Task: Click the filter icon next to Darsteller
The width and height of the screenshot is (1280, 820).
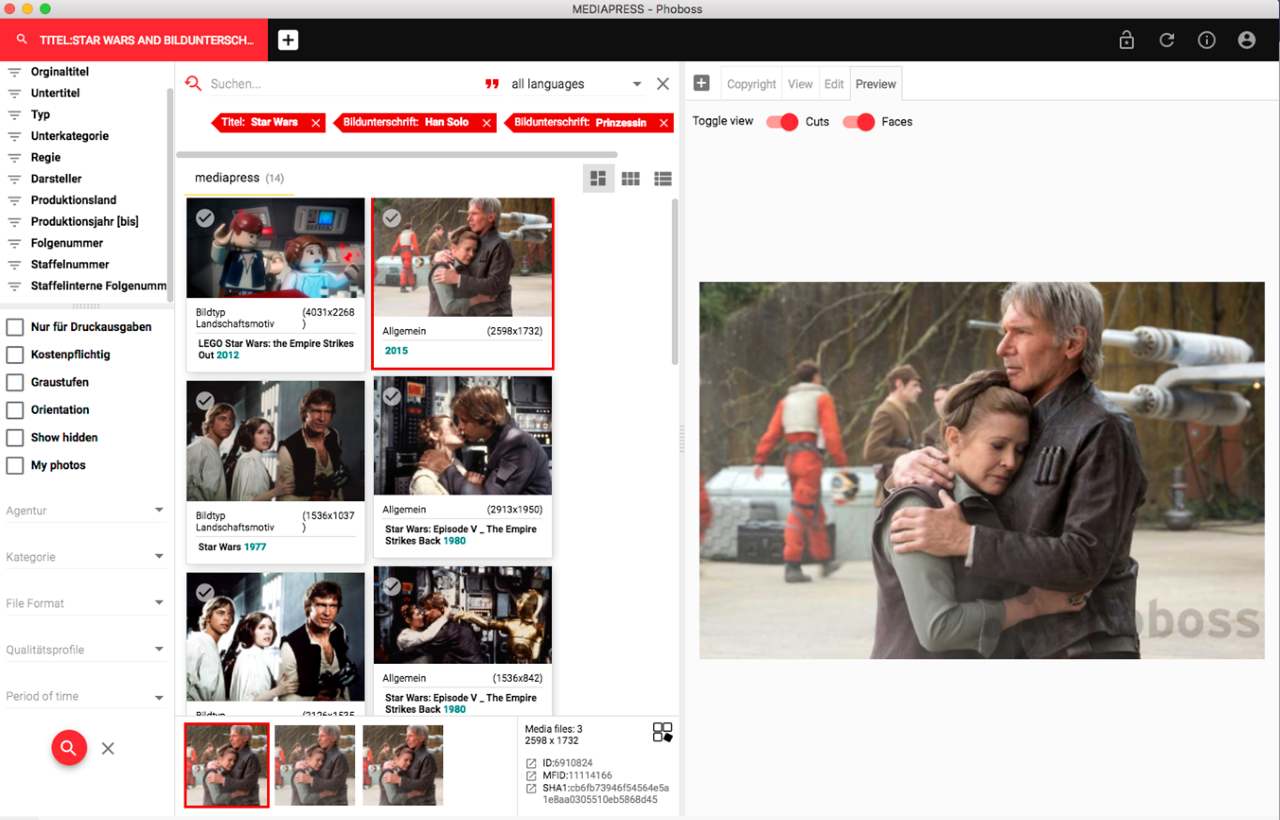Action: pyautogui.click(x=15, y=179)
